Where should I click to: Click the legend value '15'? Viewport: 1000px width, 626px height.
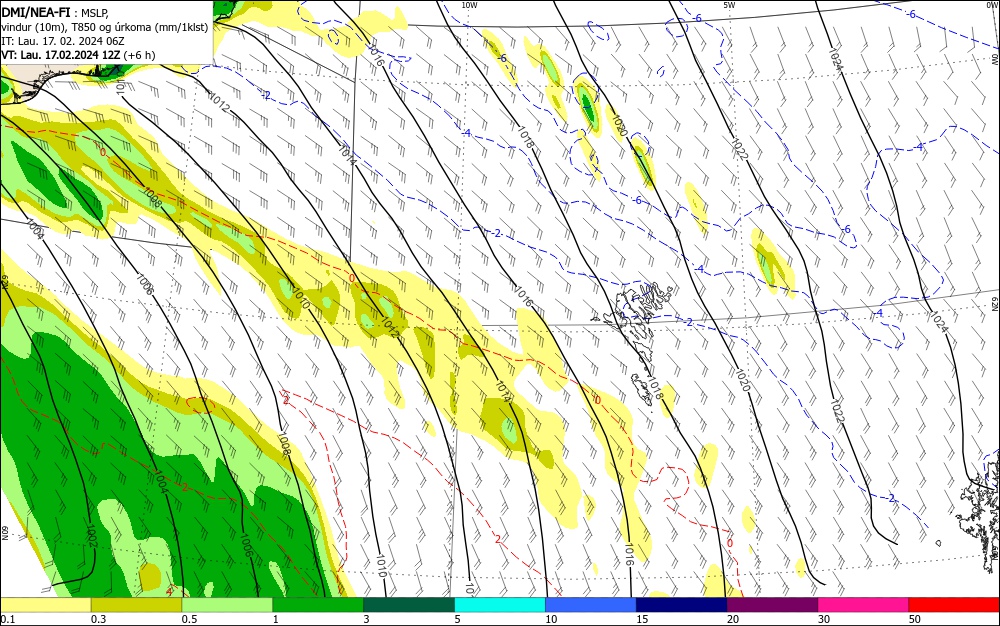pos(642,619)
